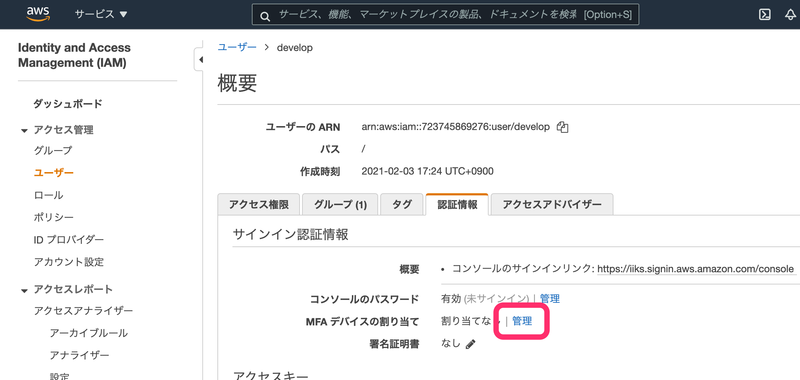Open アーカイブルール in the sidebar
The height and width of the screenshot is (380, 800).
point(89,333)
